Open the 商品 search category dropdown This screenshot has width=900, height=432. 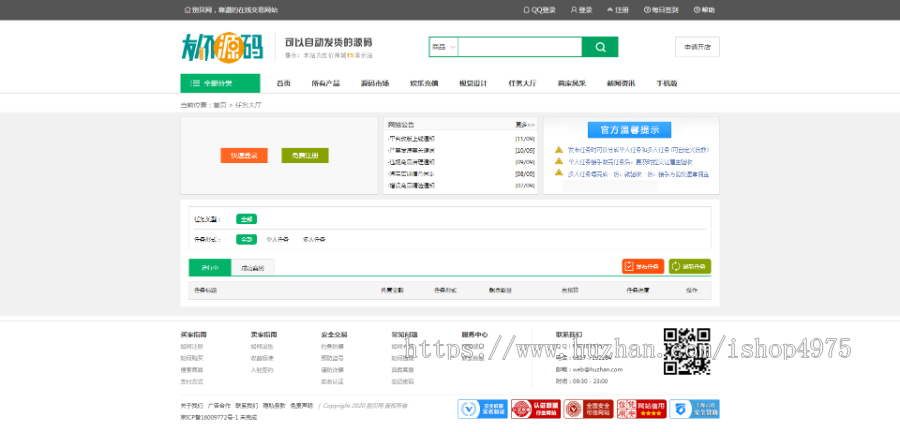pos(443,47)
